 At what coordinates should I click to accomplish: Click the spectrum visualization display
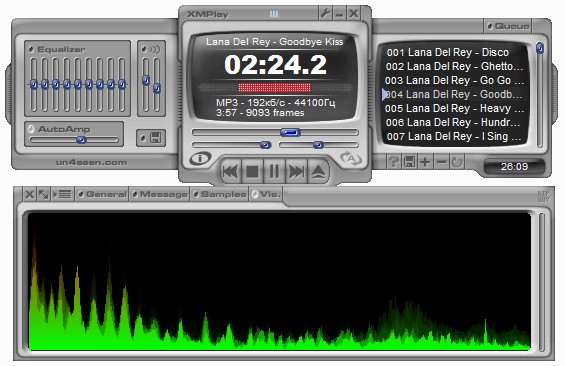pos(279,281)
